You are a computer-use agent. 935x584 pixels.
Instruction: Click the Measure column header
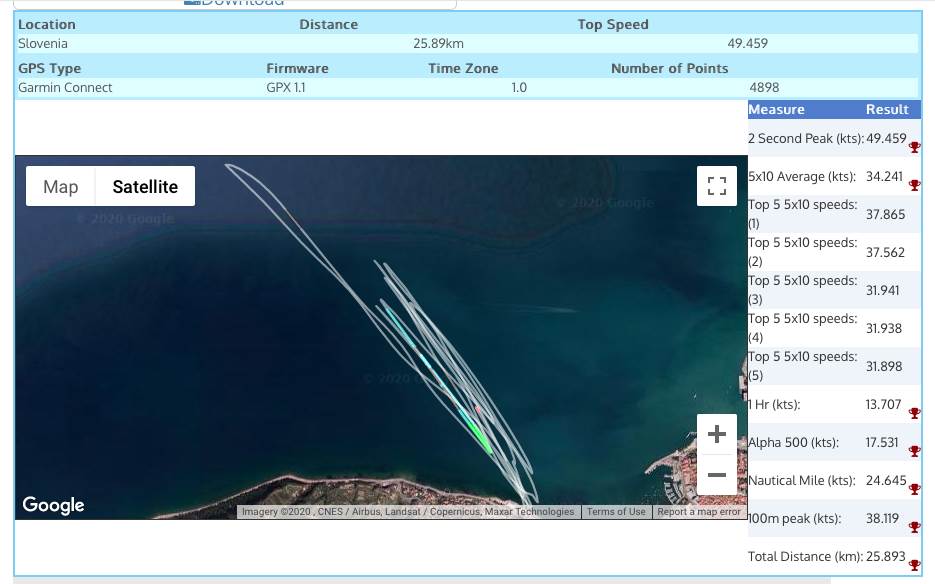[x=776, y=110]
